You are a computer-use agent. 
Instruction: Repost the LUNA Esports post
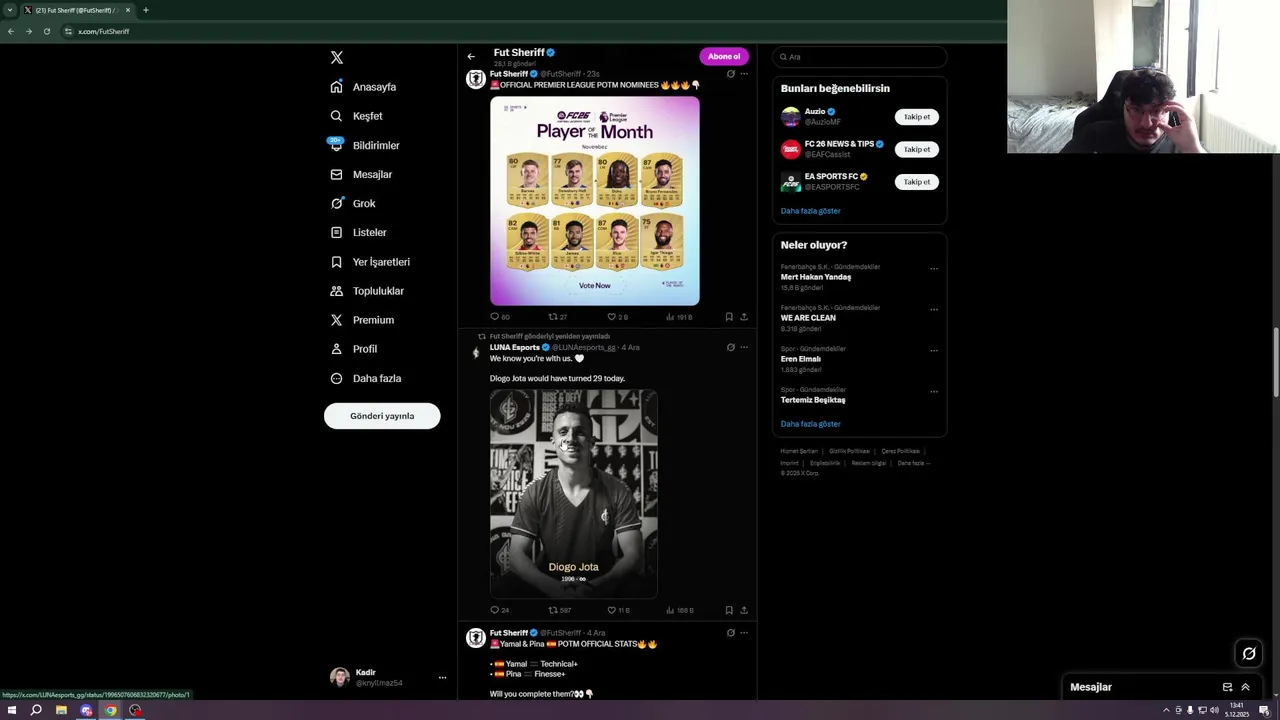coord(559,610)
